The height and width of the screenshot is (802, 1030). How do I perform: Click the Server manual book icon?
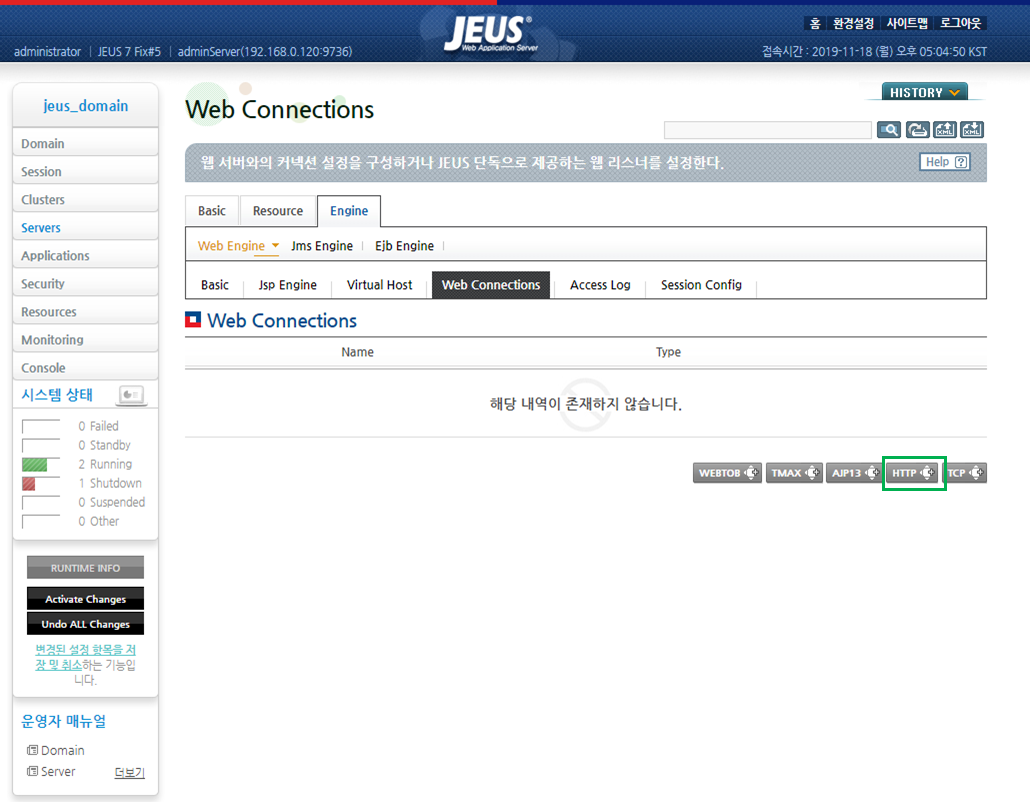[32, 771]
